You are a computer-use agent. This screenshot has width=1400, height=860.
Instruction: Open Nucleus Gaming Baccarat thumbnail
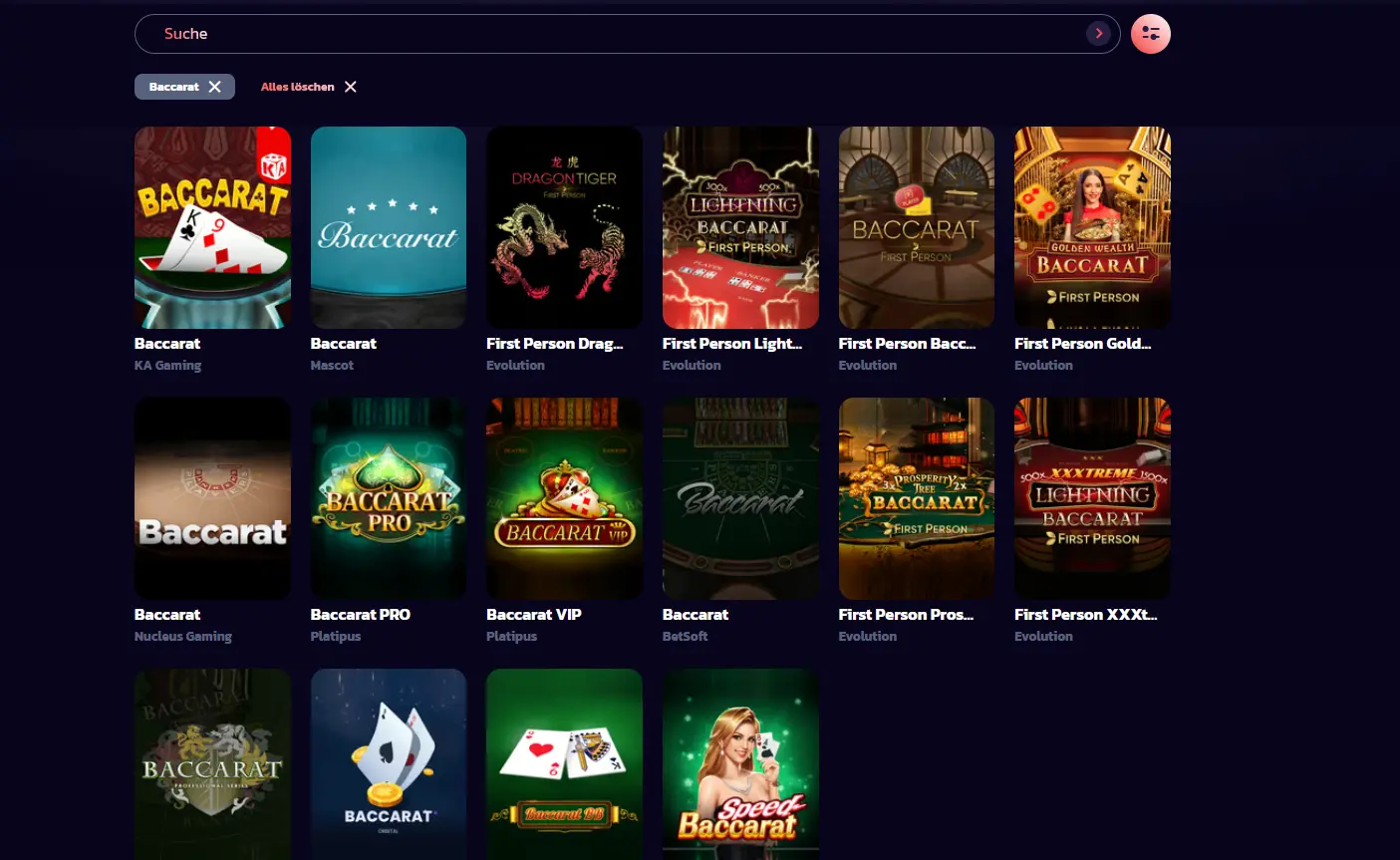point(212,498)
